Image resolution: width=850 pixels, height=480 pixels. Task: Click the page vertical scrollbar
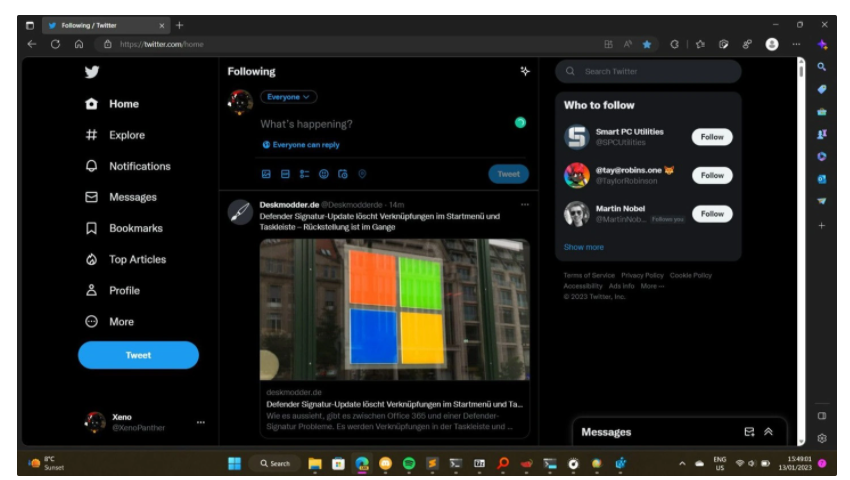tap(801, 252)
